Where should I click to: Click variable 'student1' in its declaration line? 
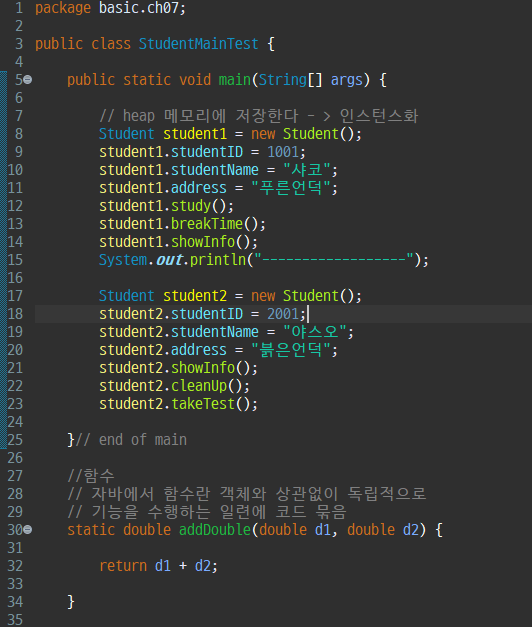click(x=195, y=134)
